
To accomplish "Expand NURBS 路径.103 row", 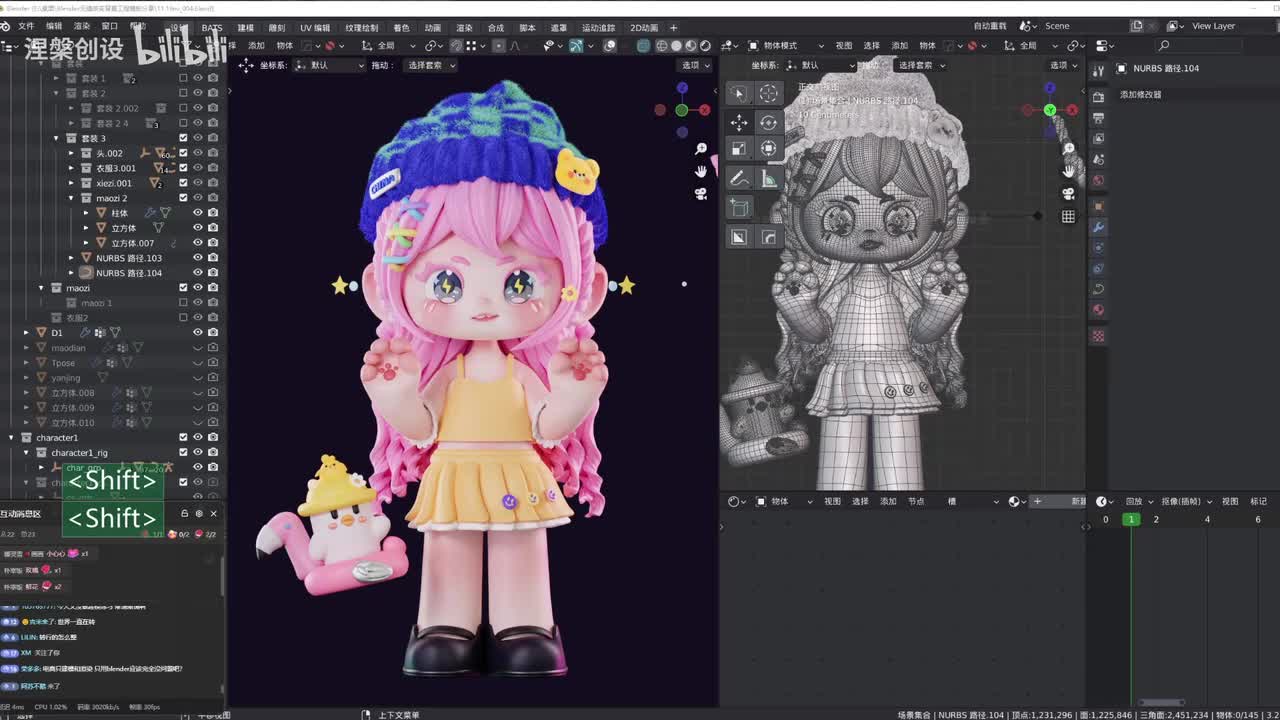I will coord(71,258).
